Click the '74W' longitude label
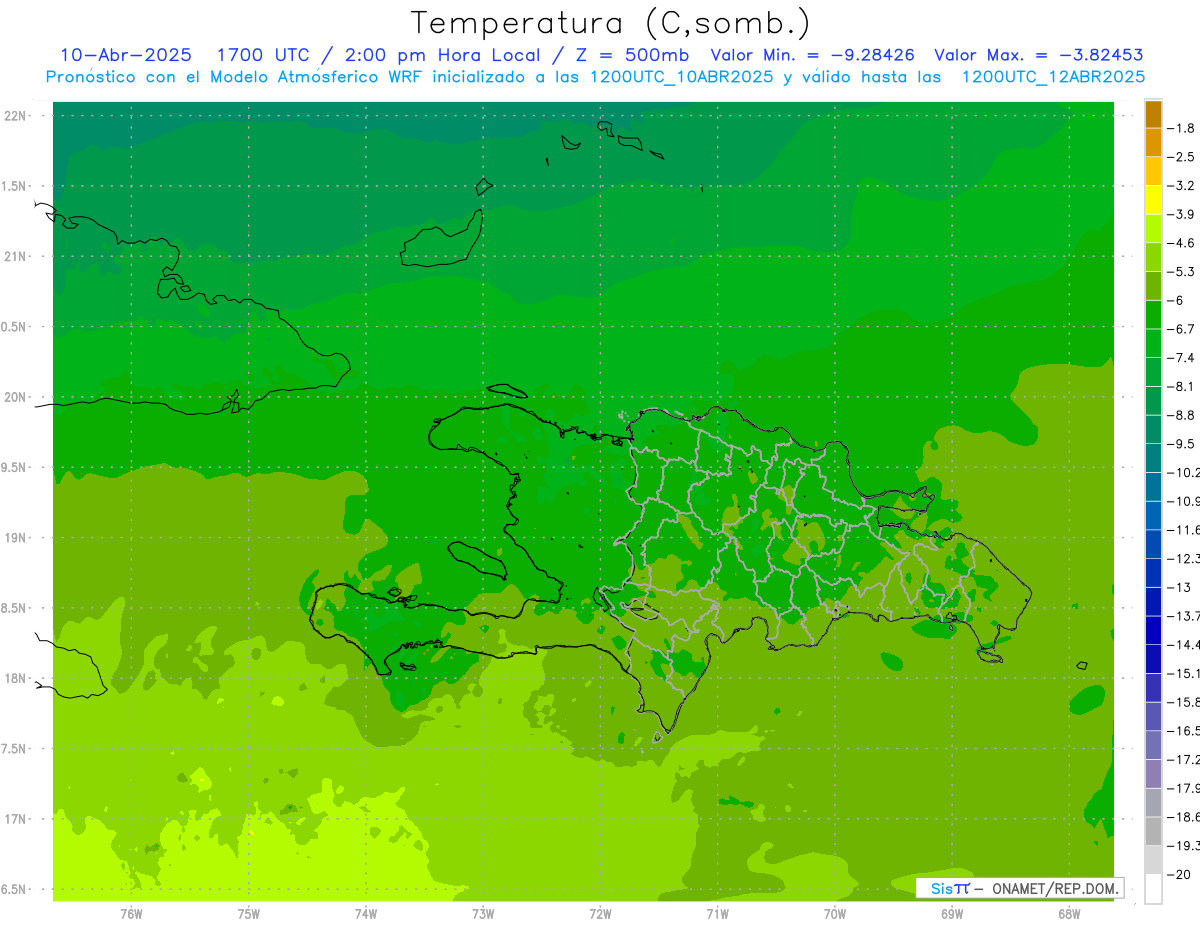 pyautogui.click(x=366, y=913)
